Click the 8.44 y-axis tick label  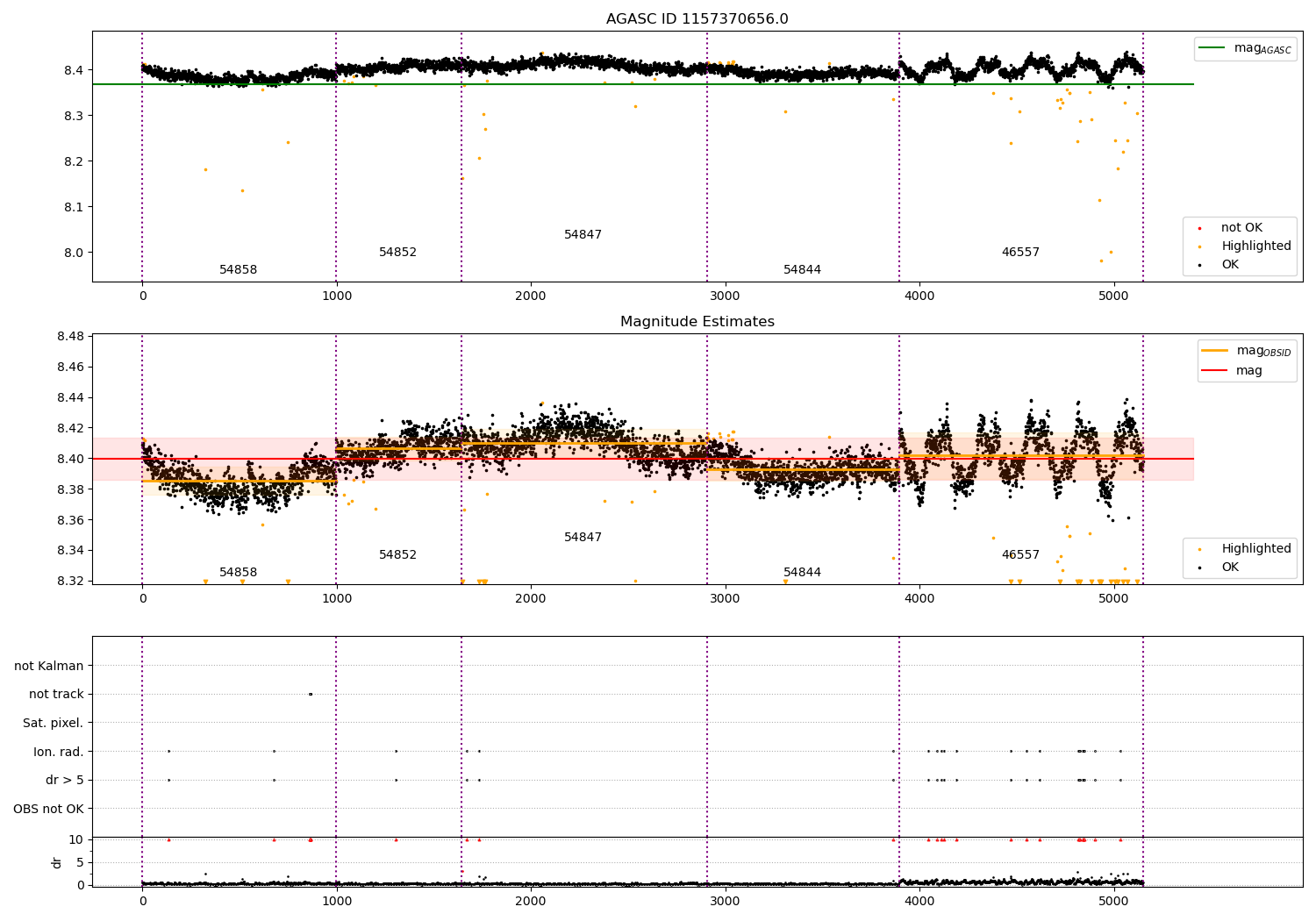click(70, 397)
